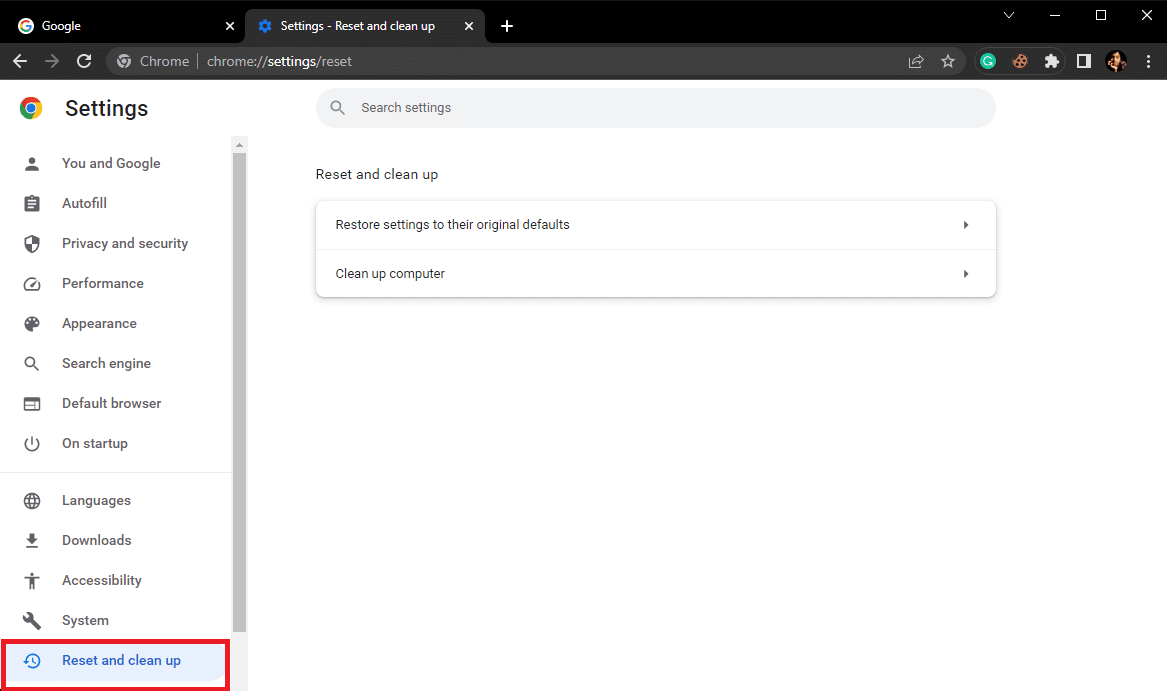Close the Google tab

pyautogui.click(x=230, y=26)
